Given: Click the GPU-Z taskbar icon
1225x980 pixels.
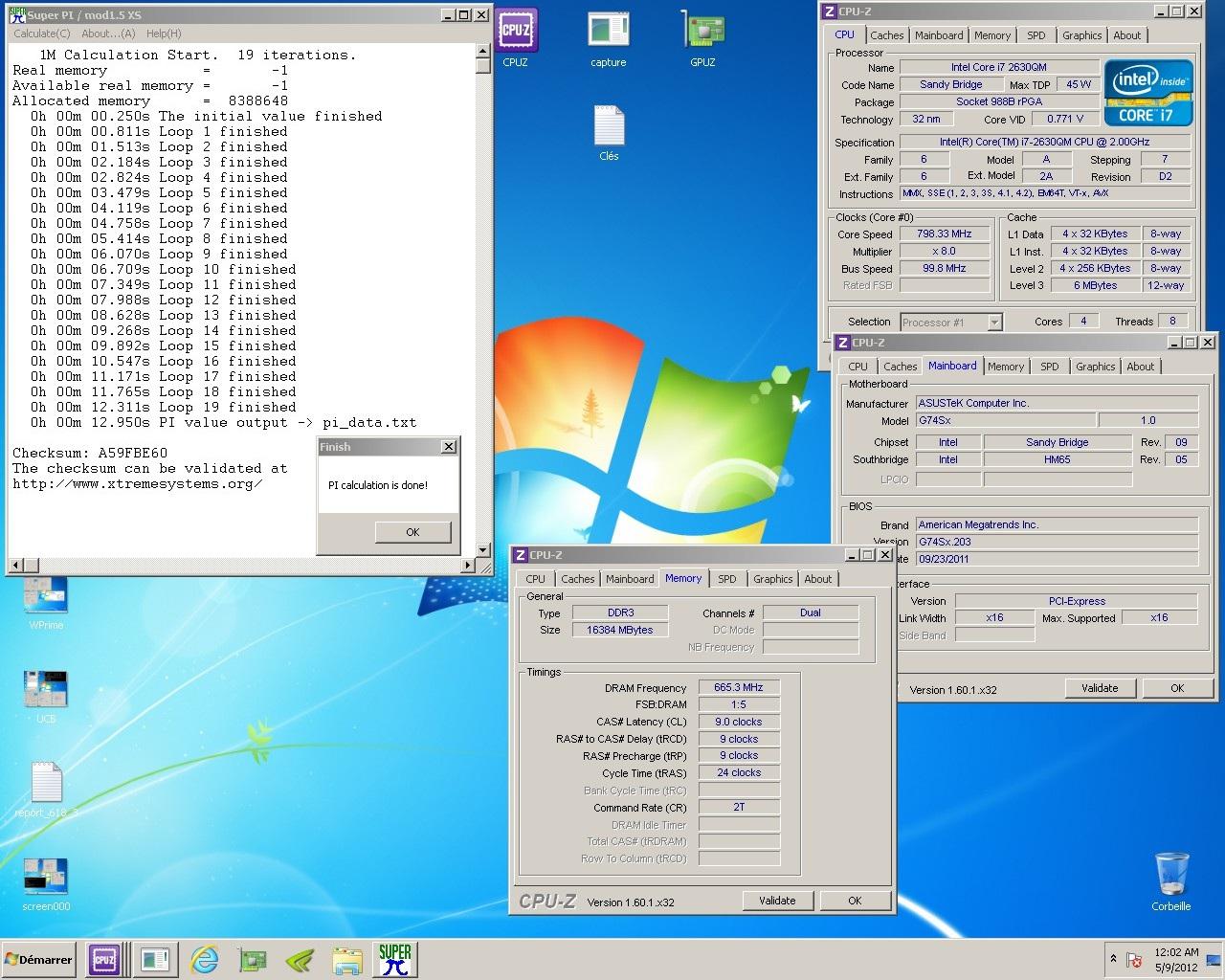Looking at the screenshot, I should pyautogui.click(x=252, y=960).
